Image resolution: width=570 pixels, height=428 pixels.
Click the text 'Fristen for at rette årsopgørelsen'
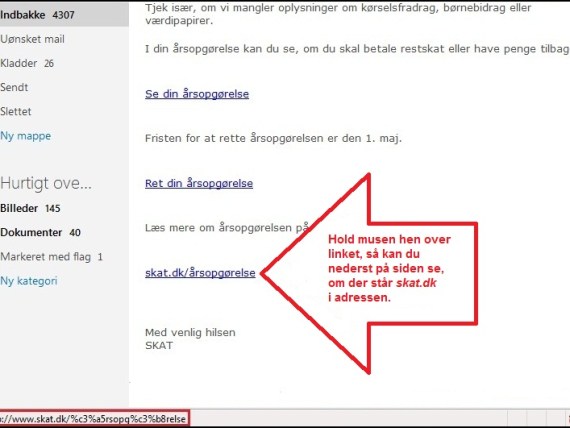[x=234, y=138]
